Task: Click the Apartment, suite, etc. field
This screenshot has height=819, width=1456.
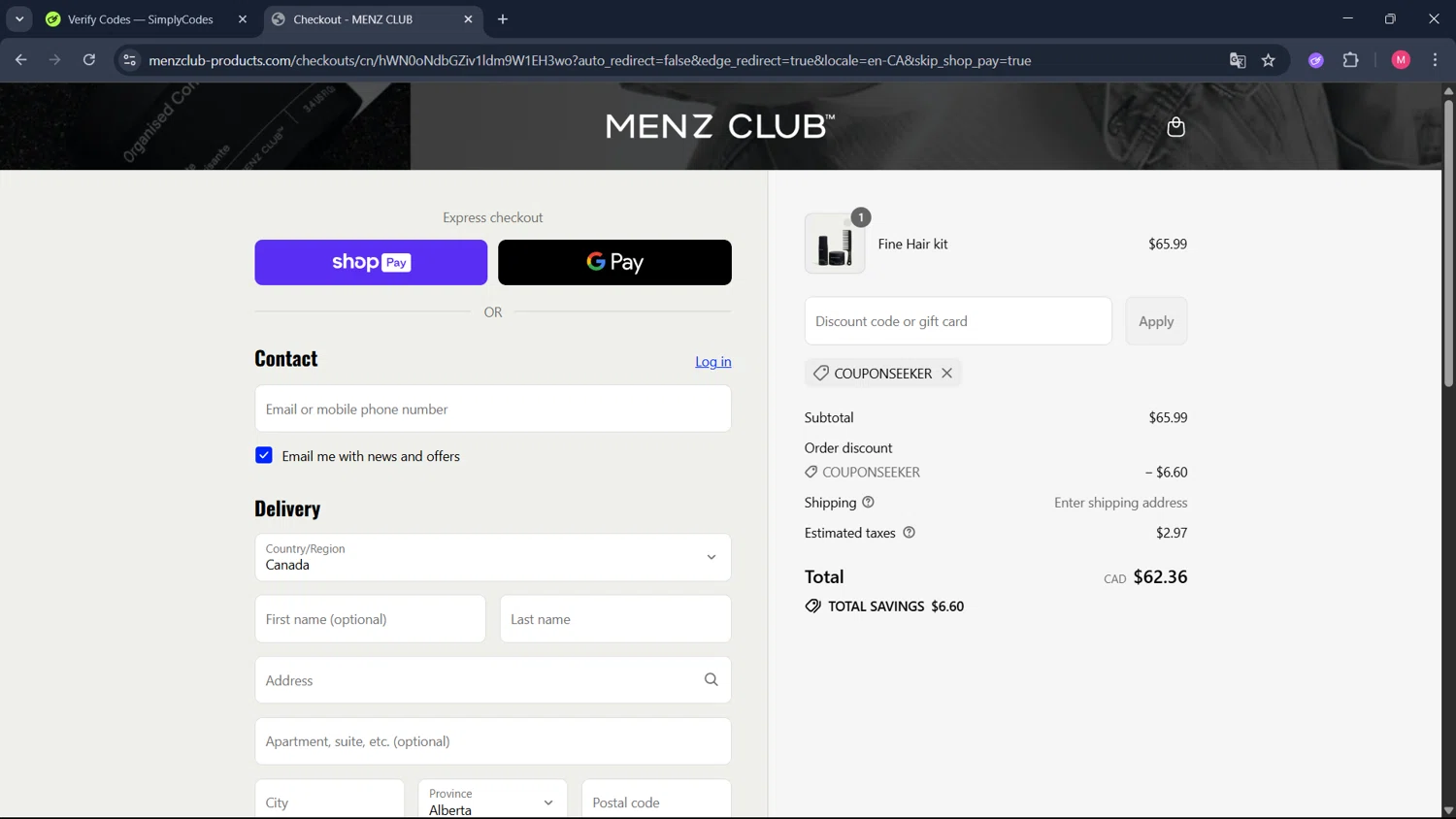Action: coord(493,741)
